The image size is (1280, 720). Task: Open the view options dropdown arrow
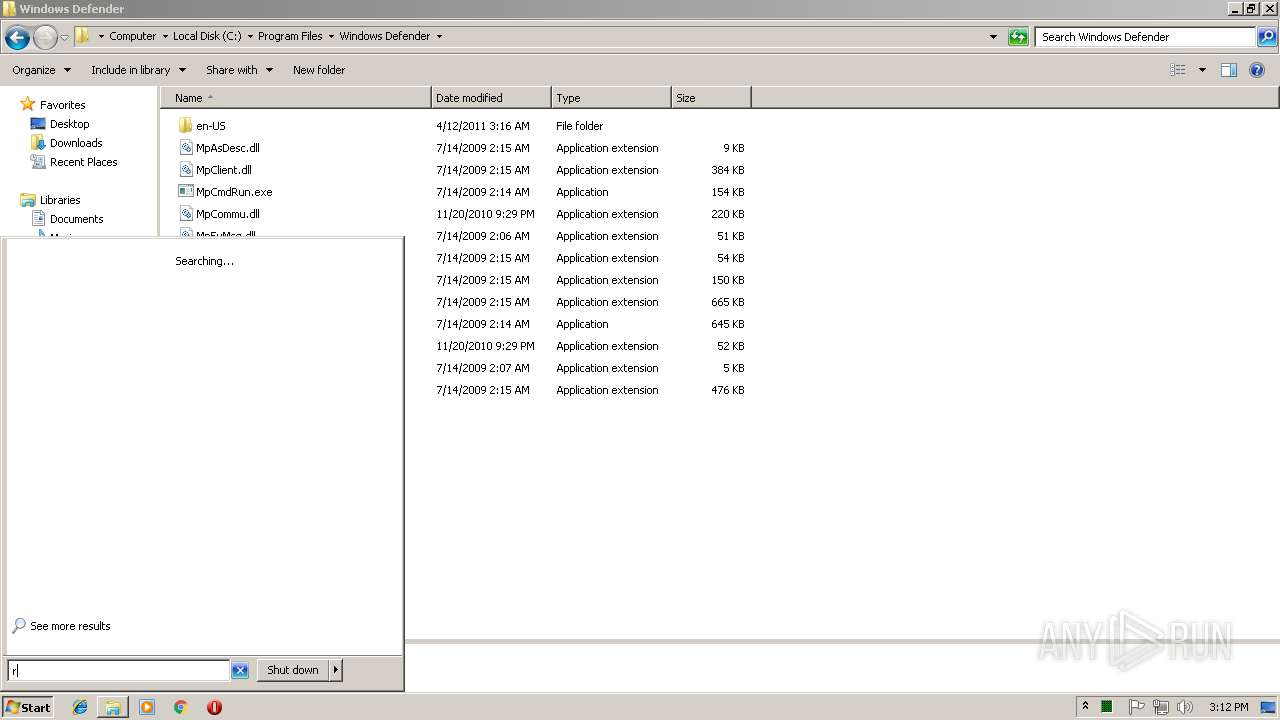tap(1202, 70)
